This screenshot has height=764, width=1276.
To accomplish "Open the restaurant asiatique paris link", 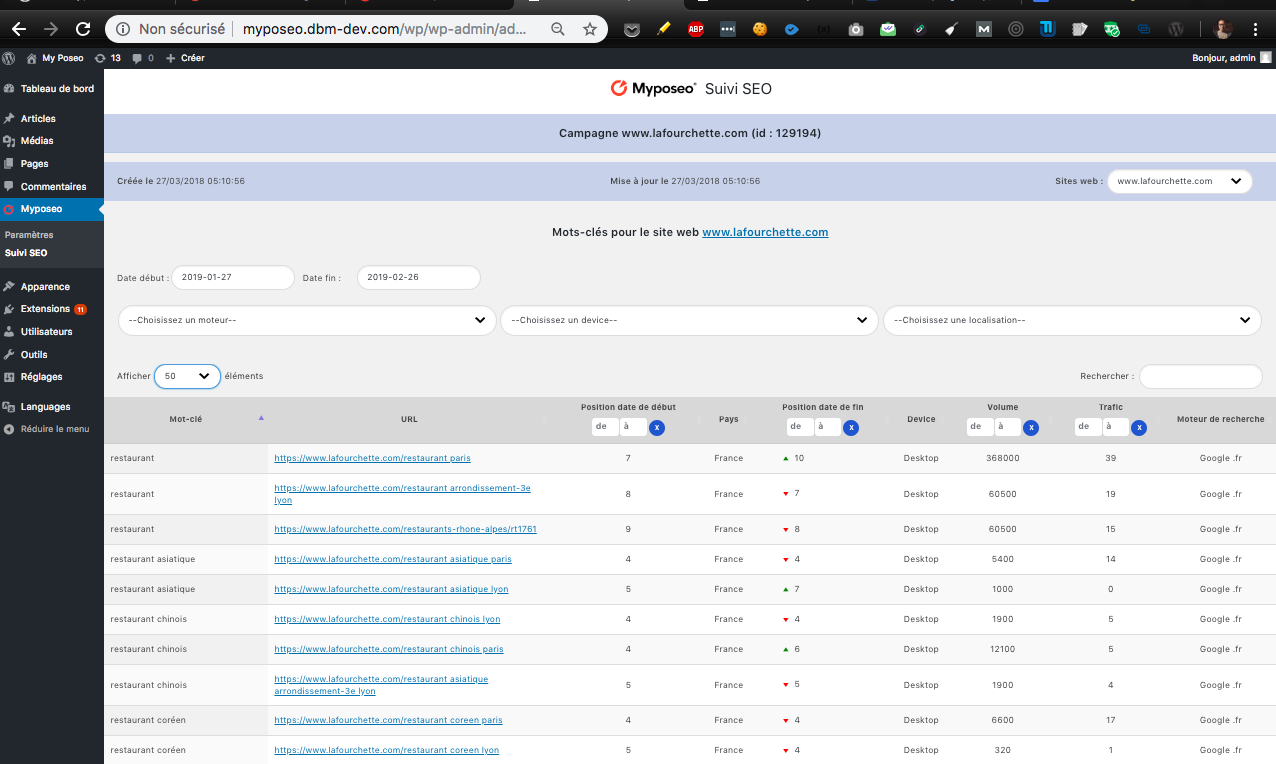I will (x=393, y=559).
